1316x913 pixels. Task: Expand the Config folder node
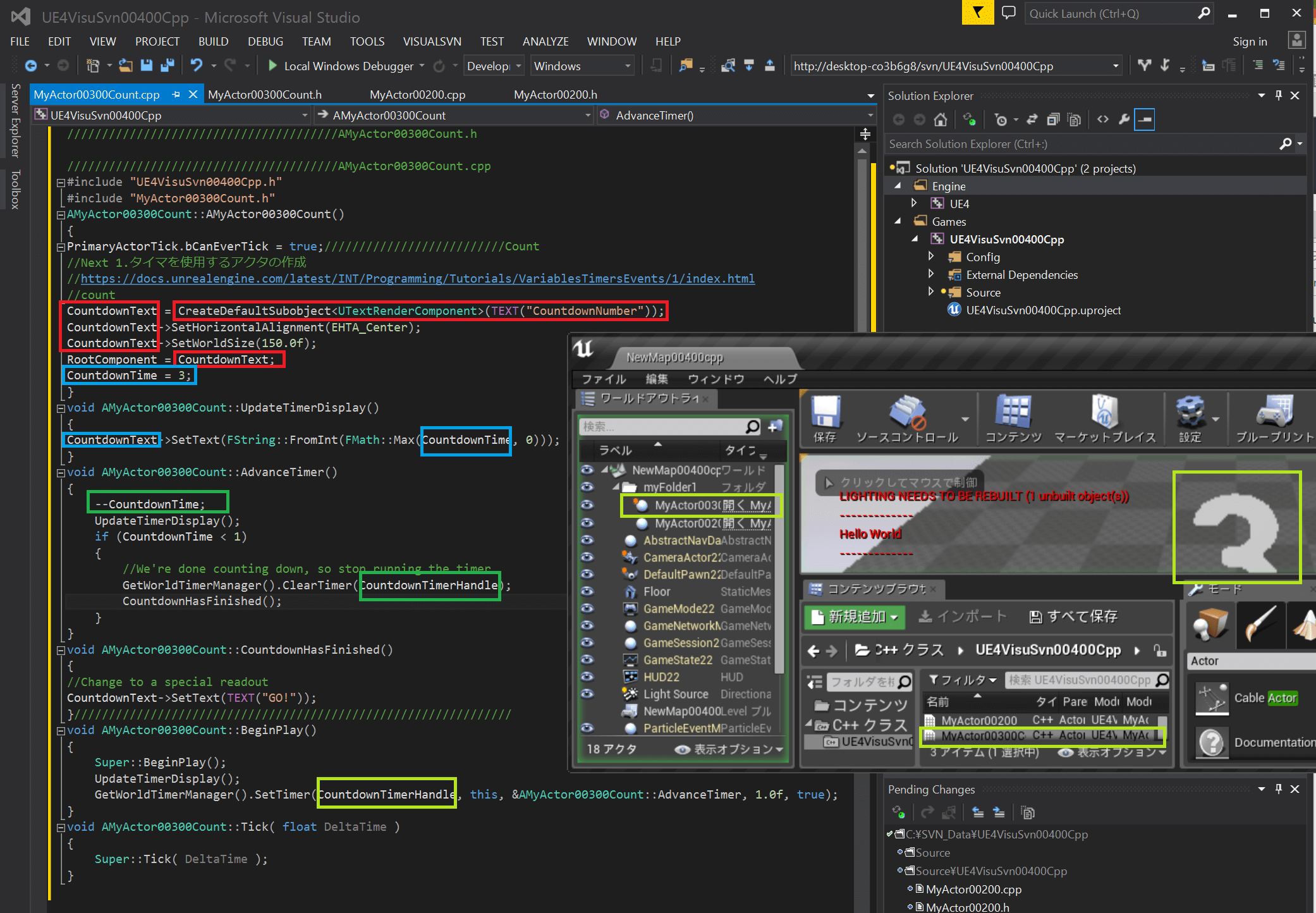tap(930, 257)
